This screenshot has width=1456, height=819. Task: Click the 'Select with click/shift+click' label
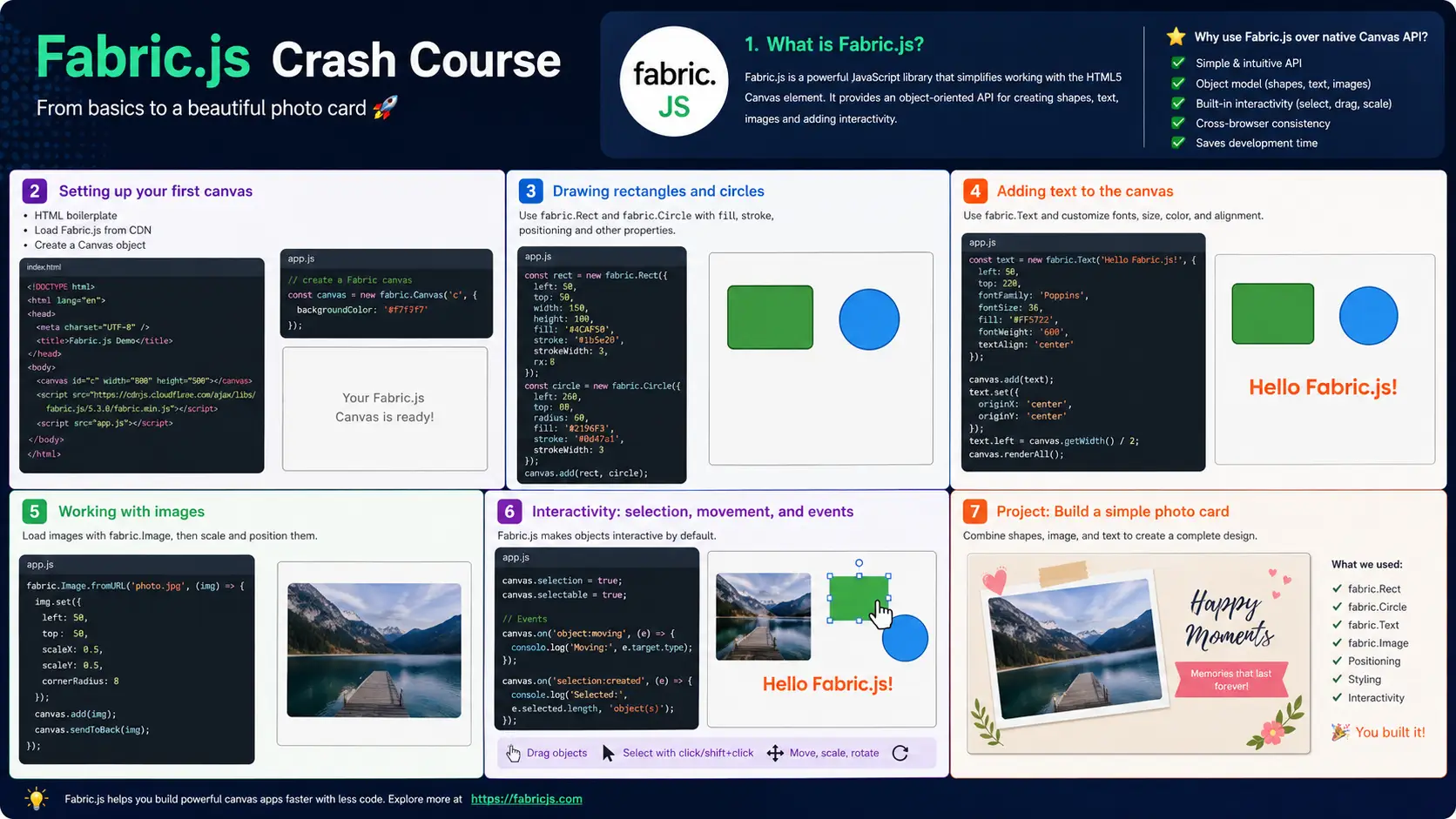point(688,753)
